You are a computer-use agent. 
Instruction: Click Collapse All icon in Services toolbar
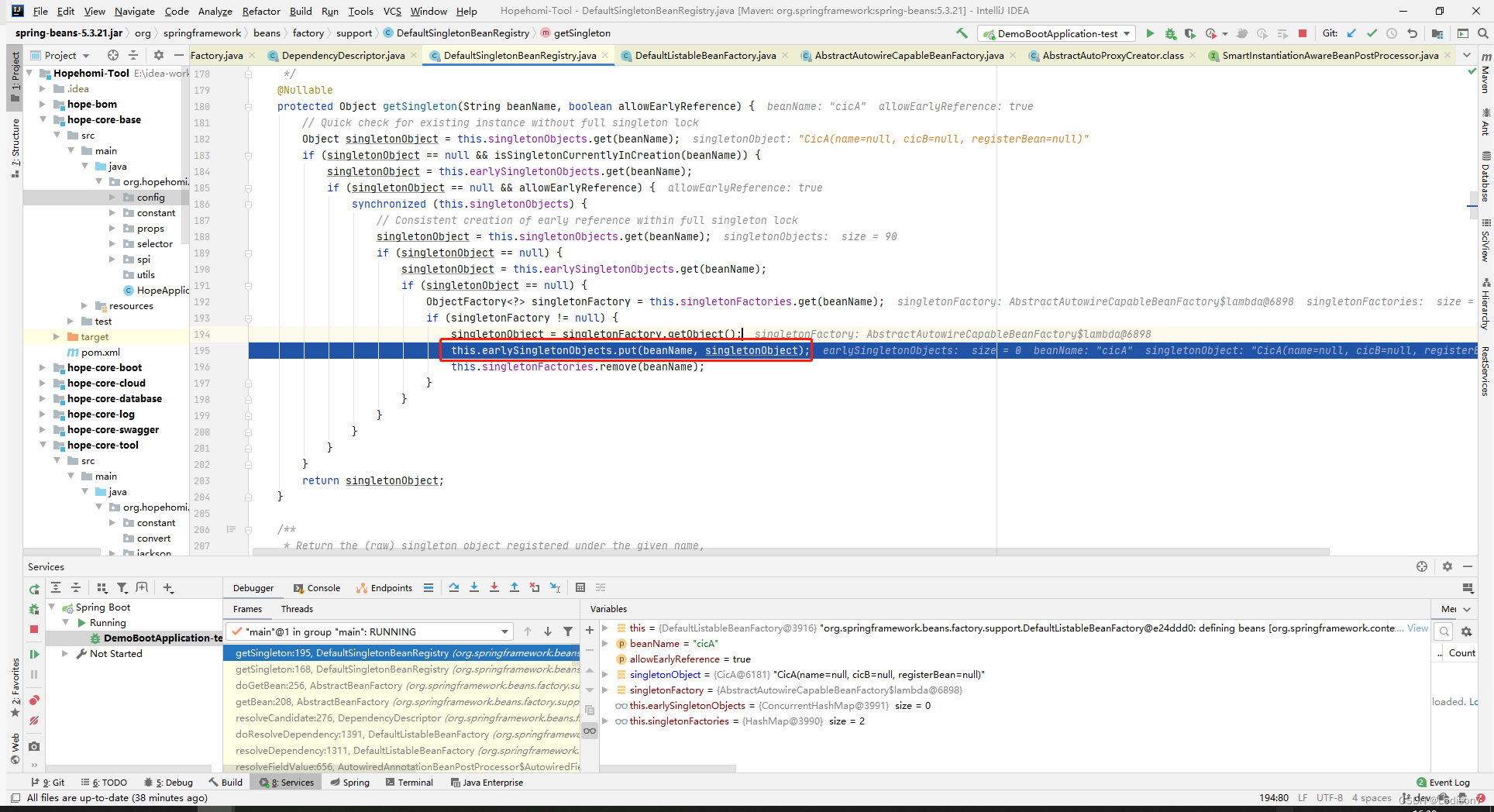[x=76, y=587]
